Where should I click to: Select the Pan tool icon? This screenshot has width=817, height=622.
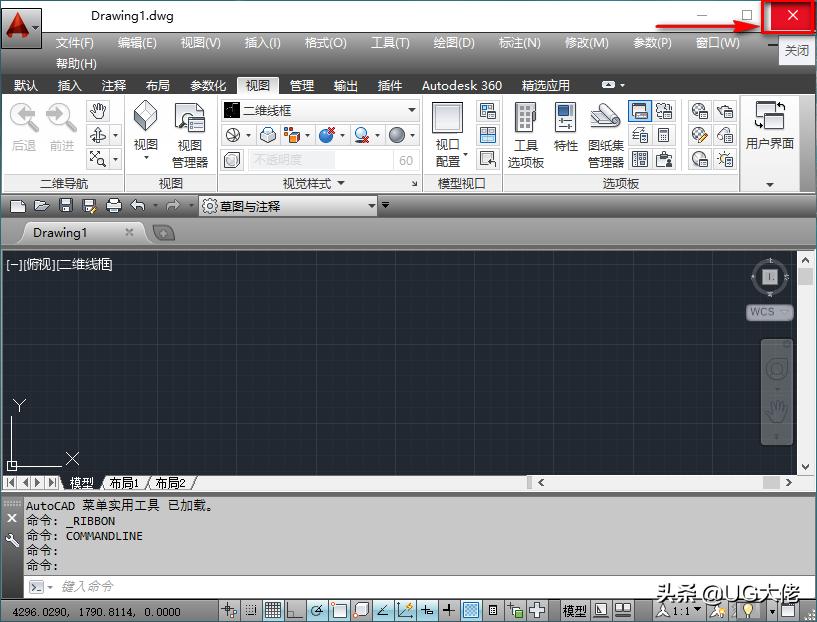click(100, 112)
